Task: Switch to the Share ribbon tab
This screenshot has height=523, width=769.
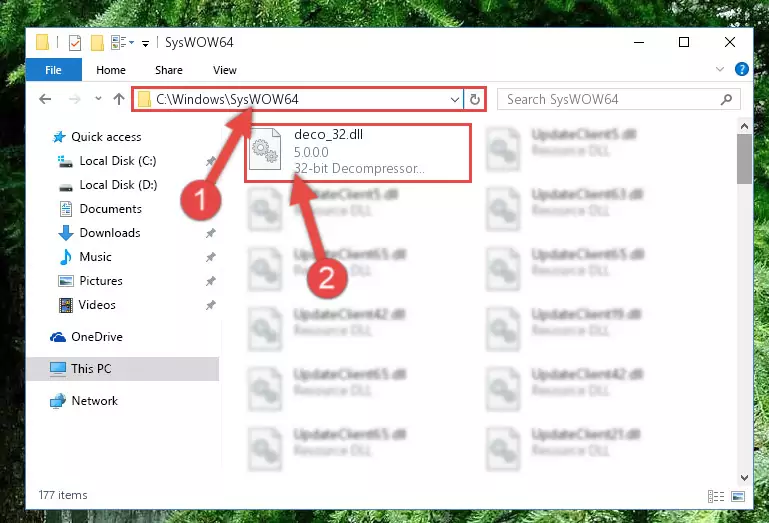Action: click(x=169, y=70)
